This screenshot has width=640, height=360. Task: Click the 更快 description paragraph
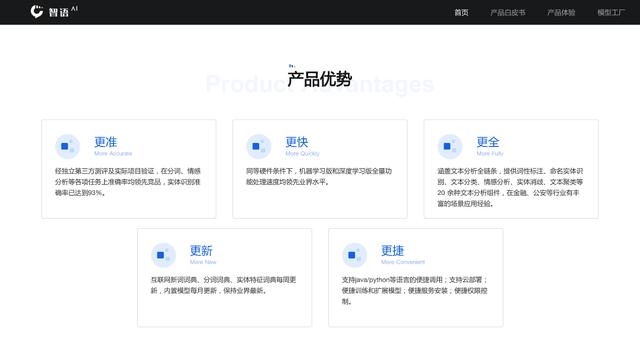coord(319,176)
